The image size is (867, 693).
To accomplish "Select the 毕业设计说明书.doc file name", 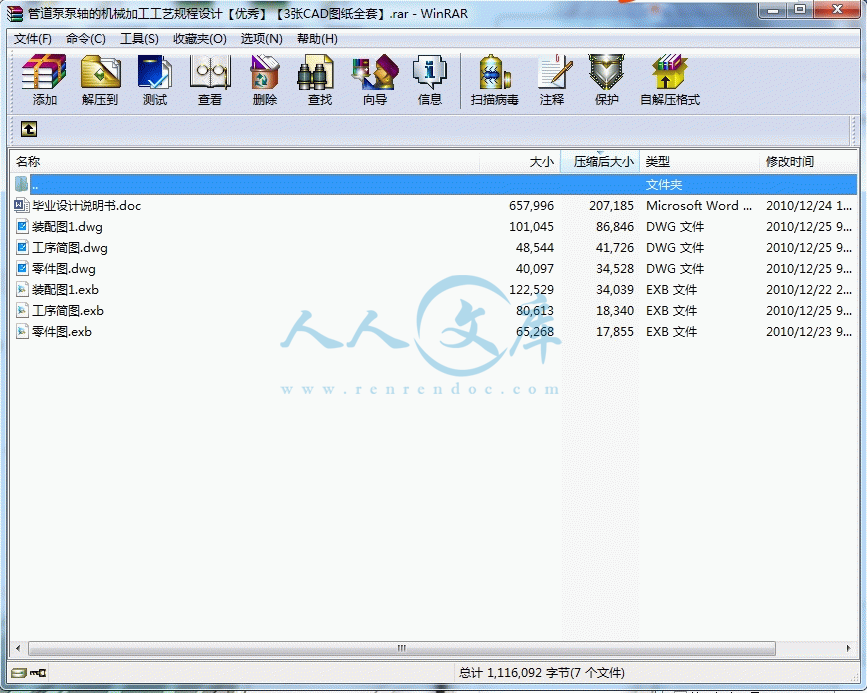I will [87, 206].
